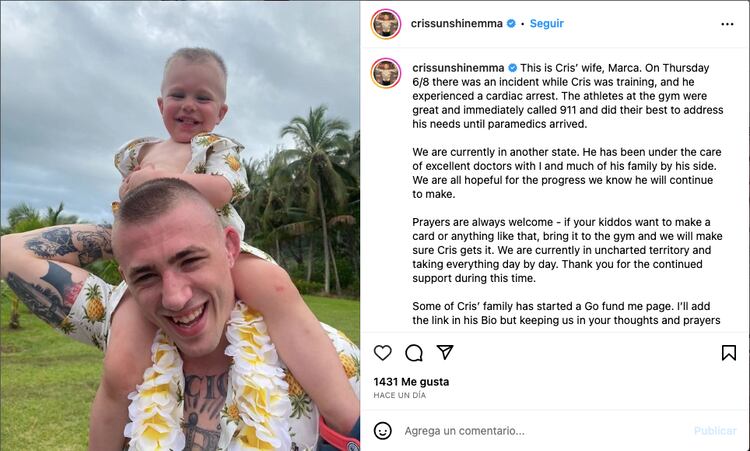Image resolution: width=750 pixels, height=451 pixels.
Task: Click the caption text beginning This is Cris' wife
Action: point(568,96)
